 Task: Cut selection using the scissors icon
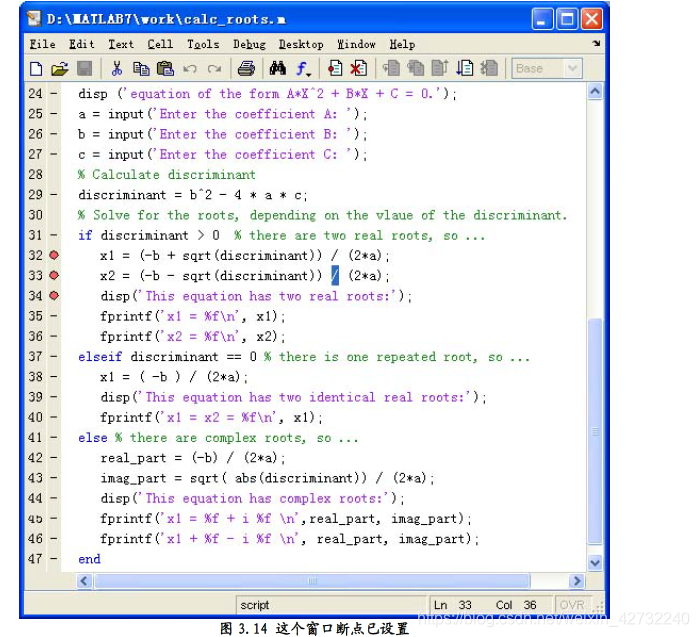click(117, 69)
